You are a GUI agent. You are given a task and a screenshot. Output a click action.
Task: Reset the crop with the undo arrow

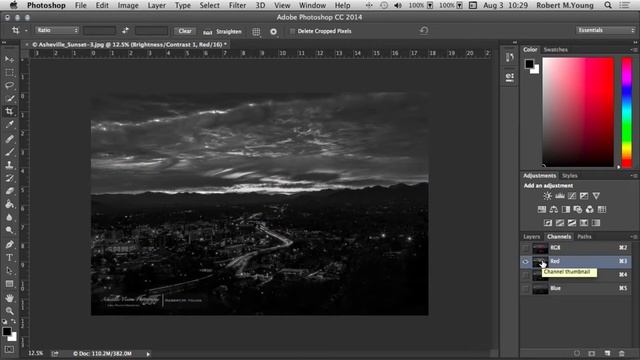pyautogui.click(x=424, y=31)
